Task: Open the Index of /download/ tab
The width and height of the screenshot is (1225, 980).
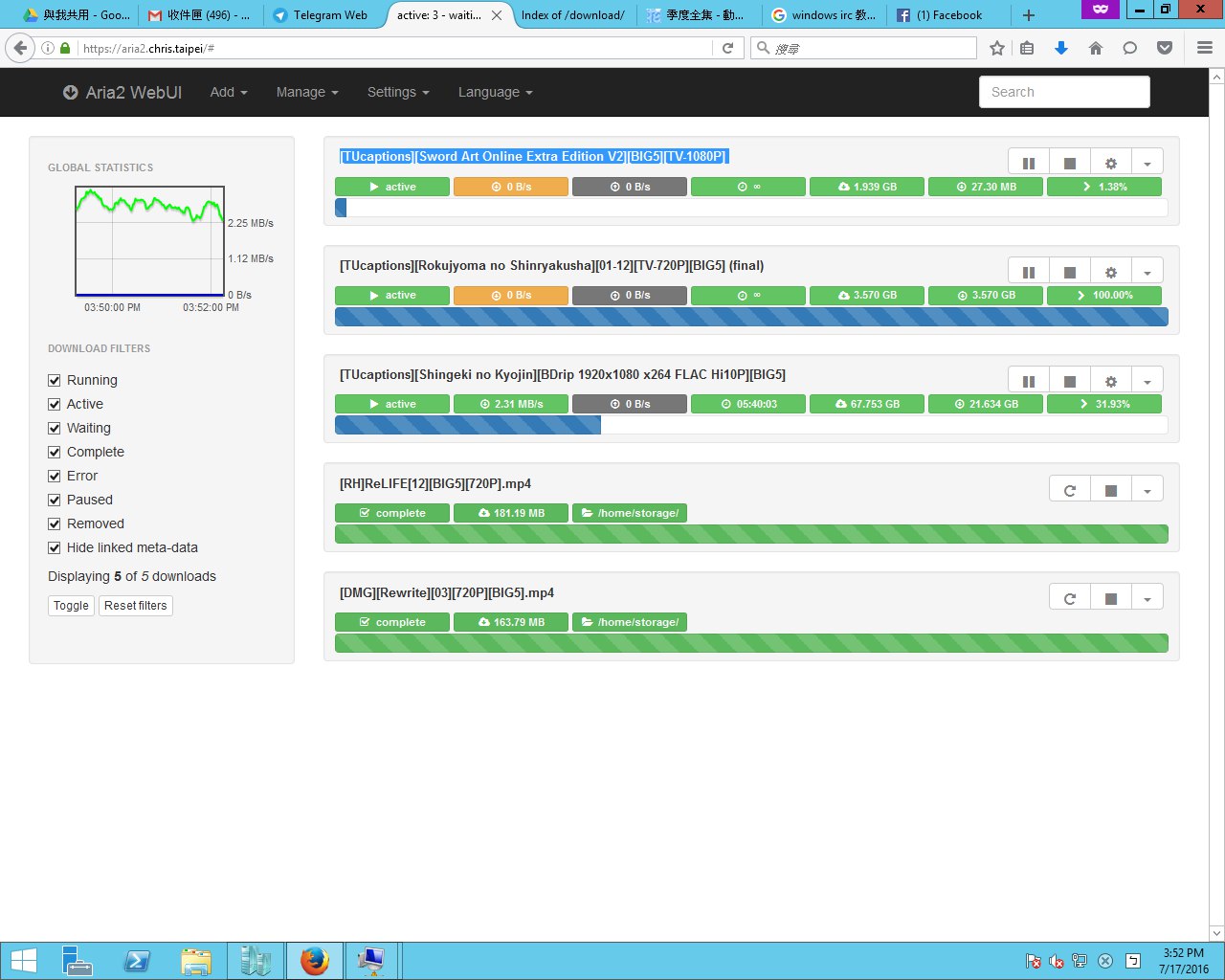Action: pyautogui.click(x=572, y=15)
